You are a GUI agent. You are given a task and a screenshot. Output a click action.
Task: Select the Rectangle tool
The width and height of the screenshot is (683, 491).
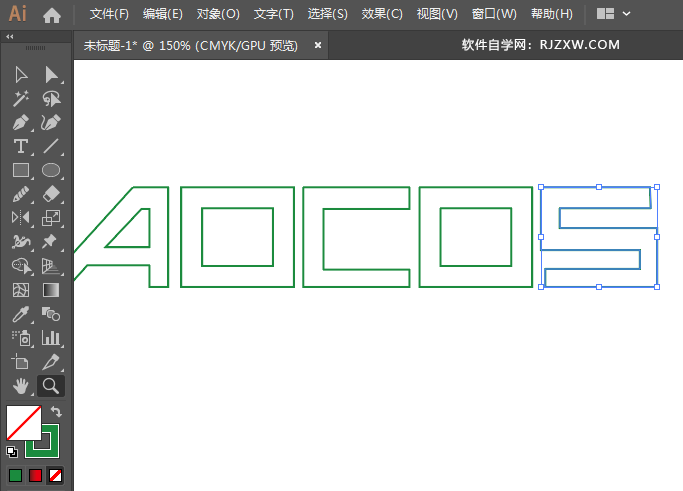[x=21, y=170]
